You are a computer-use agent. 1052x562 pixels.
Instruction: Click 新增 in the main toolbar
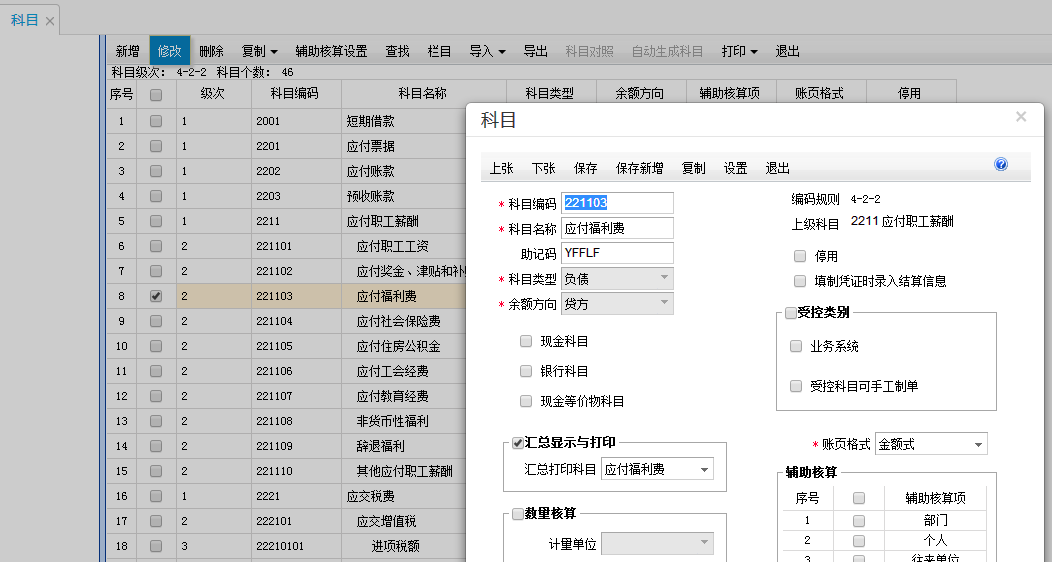pyautogui.click(x=127, y=51)
